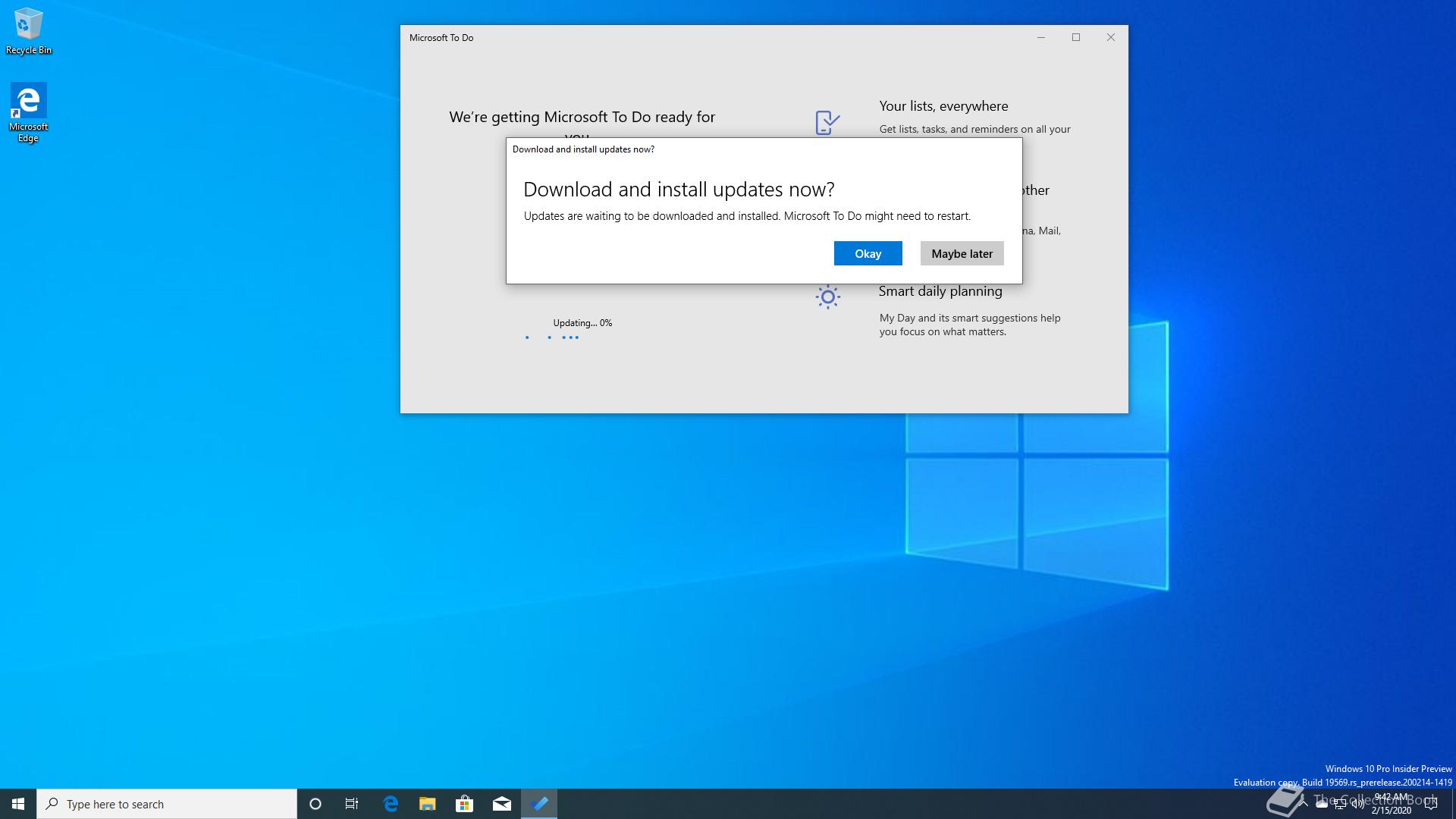Open the volume control tray icon
1456x819 pixels.
click(x=1358, y=804)
